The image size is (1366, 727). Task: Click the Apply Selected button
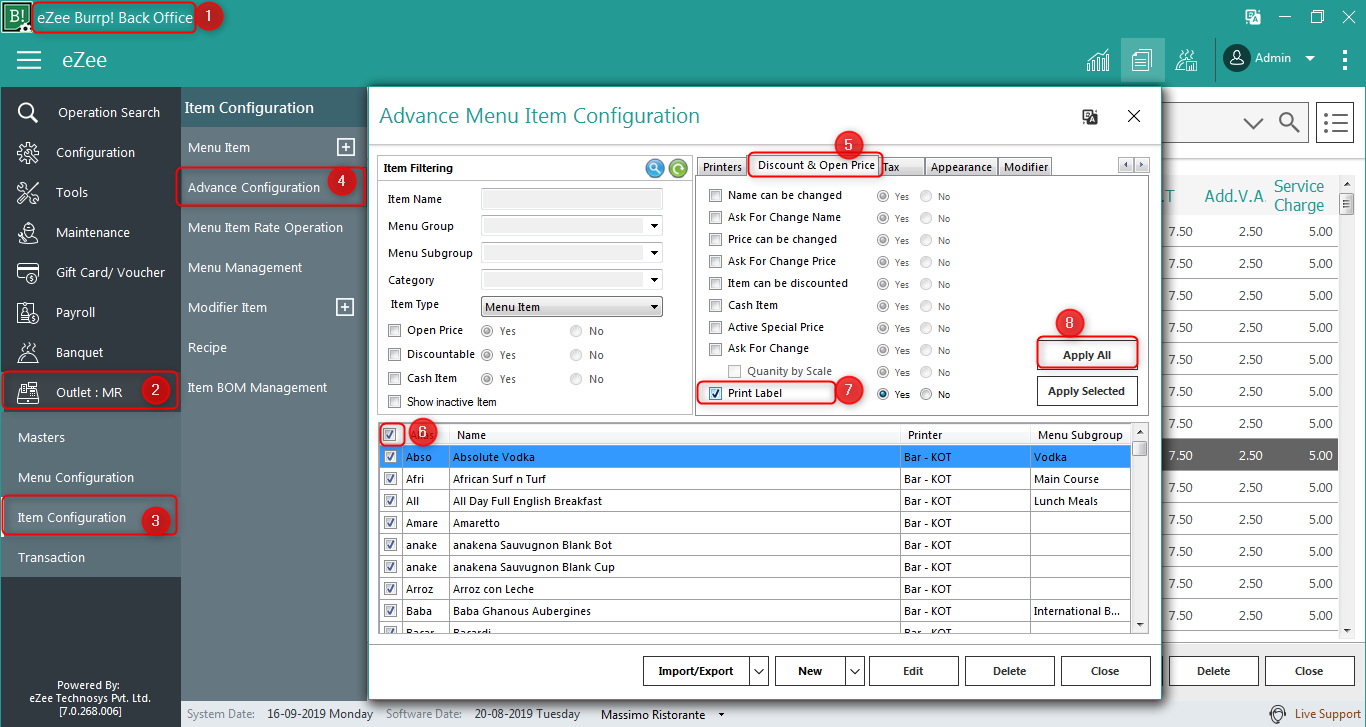point(1087,391)
